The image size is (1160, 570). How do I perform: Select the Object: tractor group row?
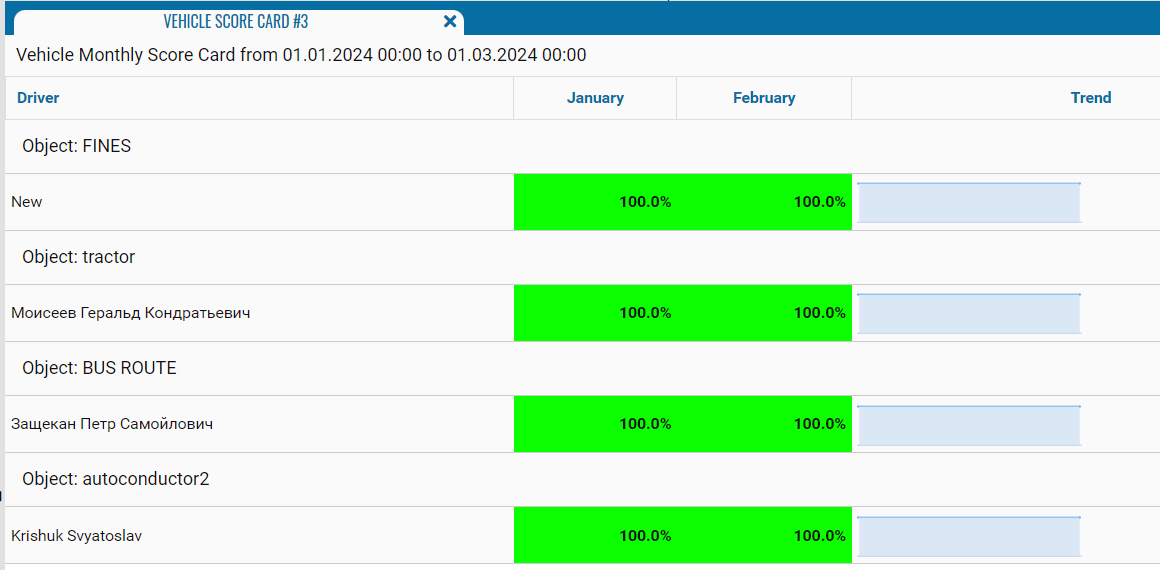tap(79, 257)
